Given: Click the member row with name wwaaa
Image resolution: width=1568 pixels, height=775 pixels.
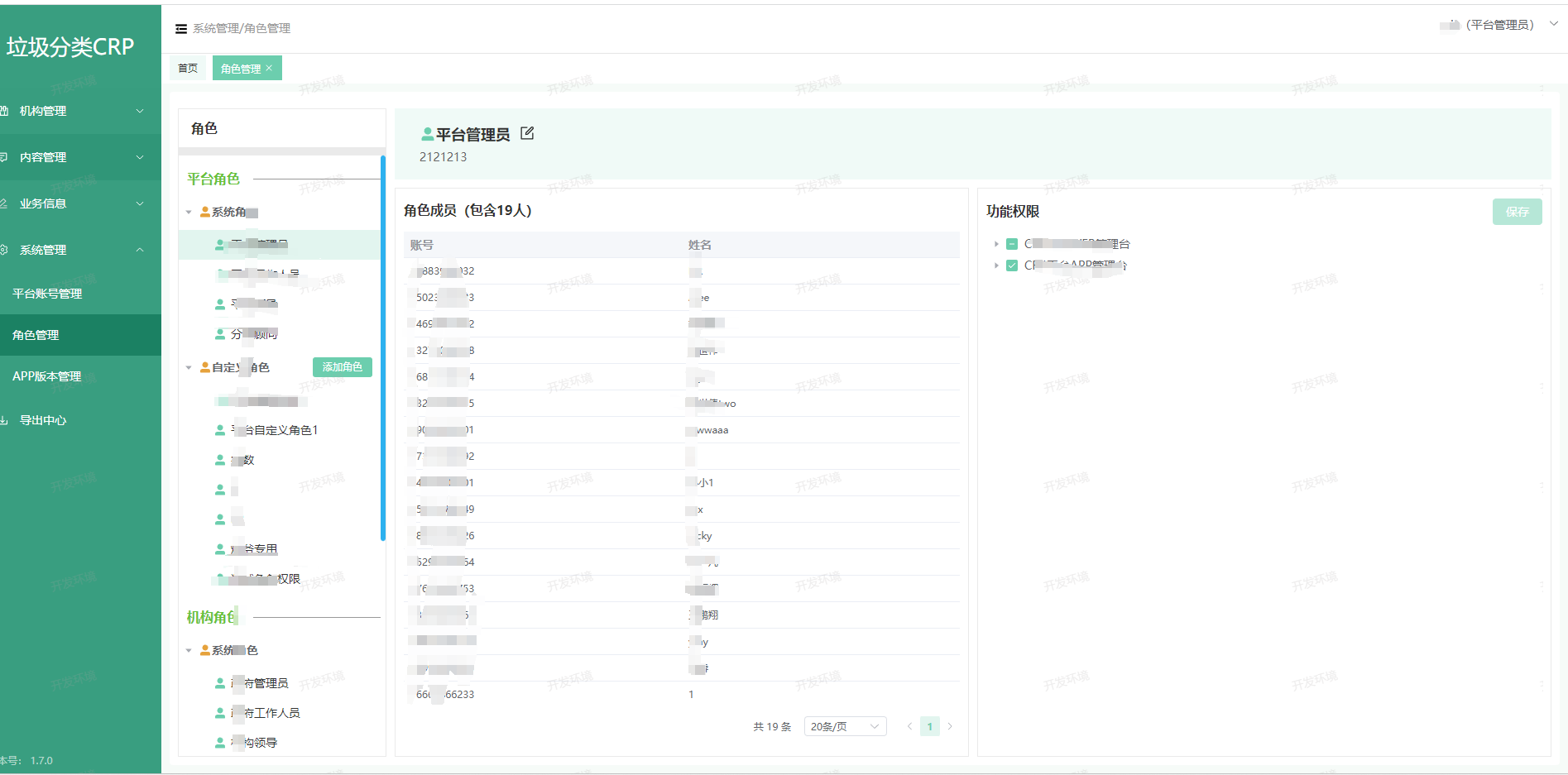Looking at the screenshot, I should pyautogui.click(x=683, y=430).
